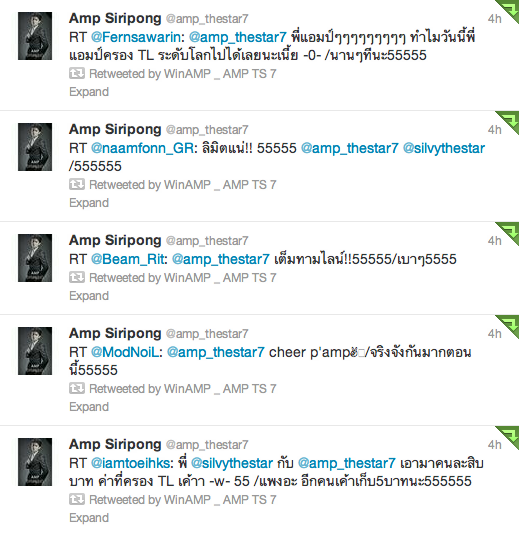The height and width of the screenshot is (535, 519).
Task: Click the green retweeted corner badge on first tweet
Action: 509,9
